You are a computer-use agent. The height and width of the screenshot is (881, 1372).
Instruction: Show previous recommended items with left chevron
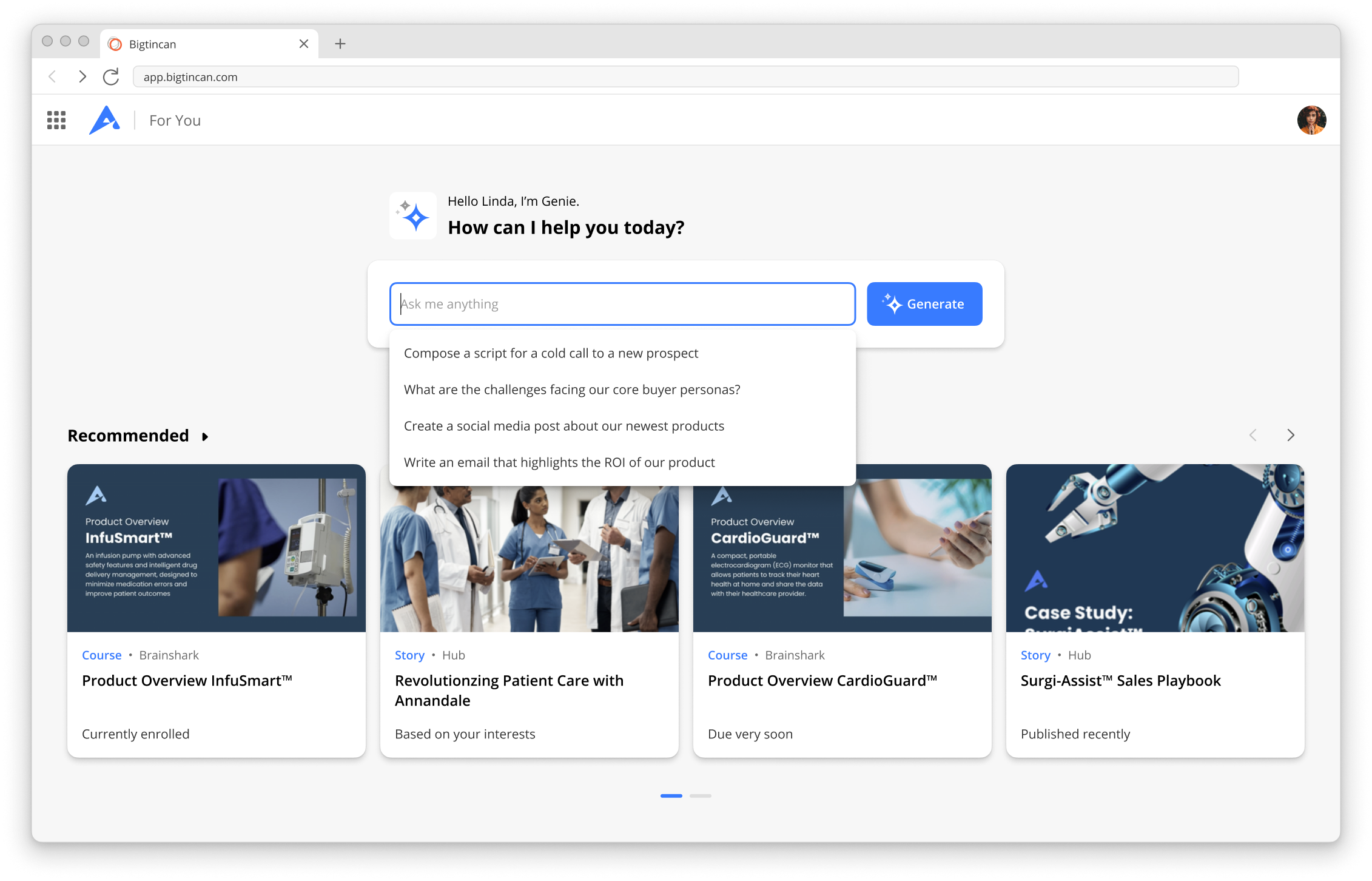[1253, 435]
